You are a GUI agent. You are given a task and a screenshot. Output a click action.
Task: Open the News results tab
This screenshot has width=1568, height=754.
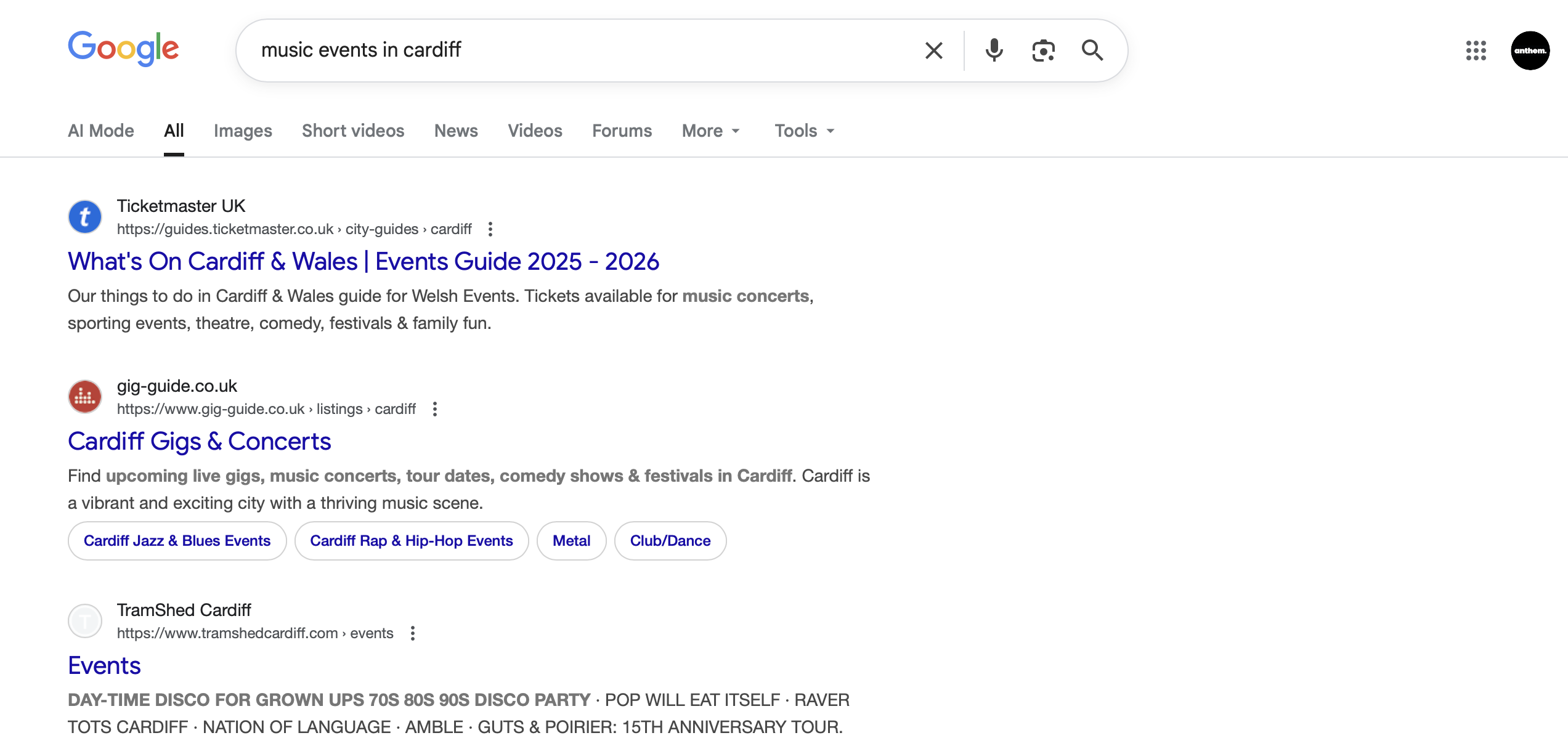[x=456, y=131]
